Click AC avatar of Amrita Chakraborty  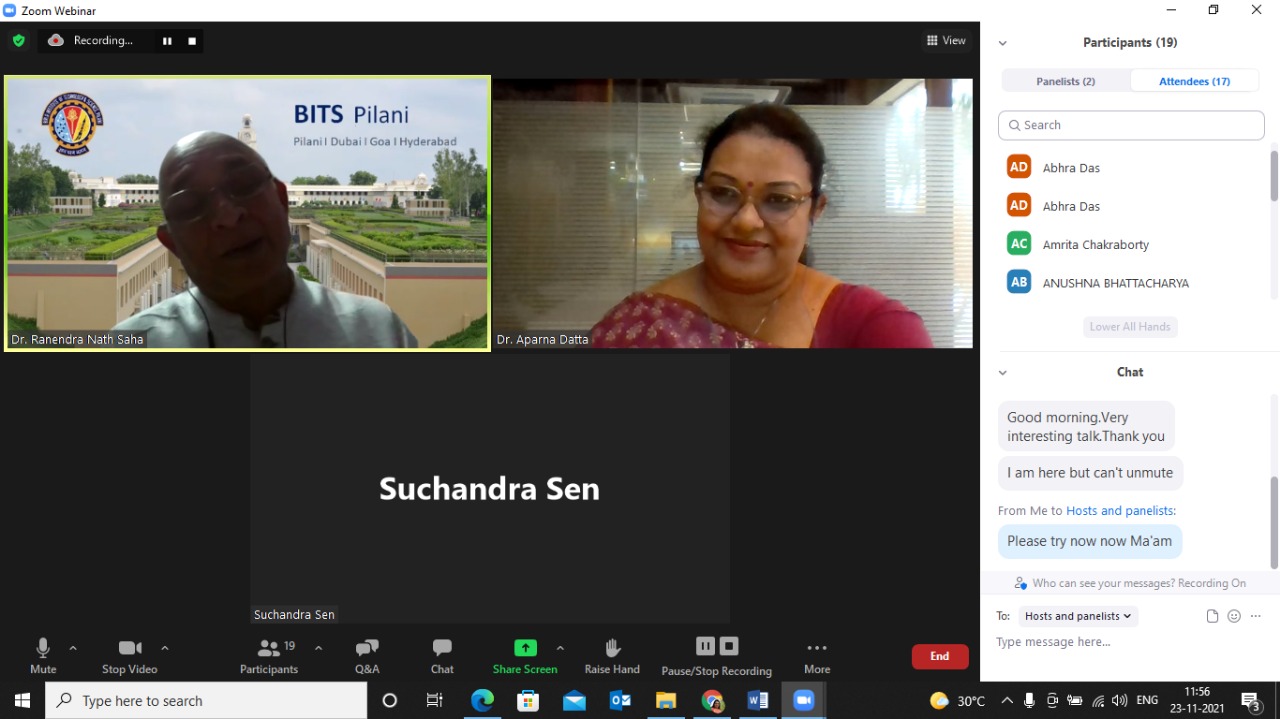click(1019, 243)
